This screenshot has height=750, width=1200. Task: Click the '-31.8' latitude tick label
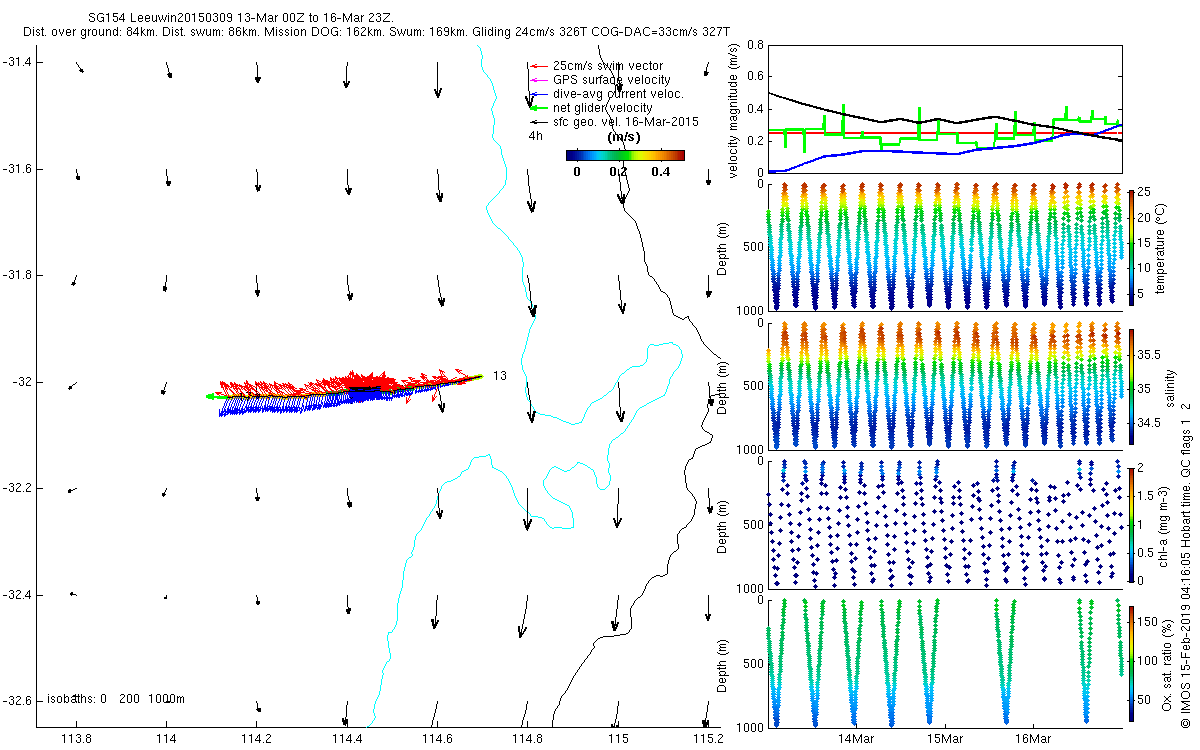coord(17,275)
